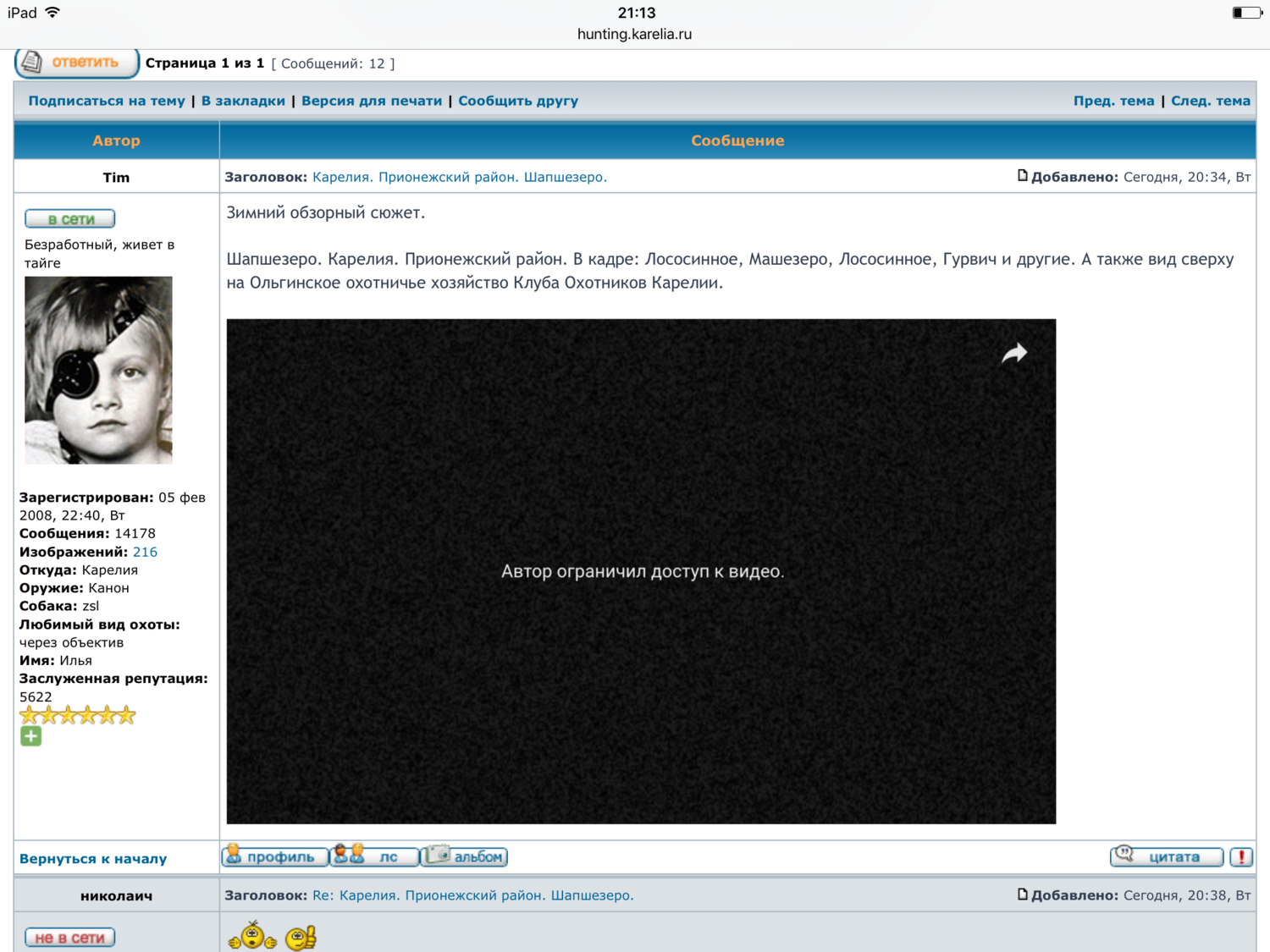Screen dimensions: 1270x952
Task: Subscribe via Подписаться на тему link
Action: pyautogui.click(x=107, y=101)
